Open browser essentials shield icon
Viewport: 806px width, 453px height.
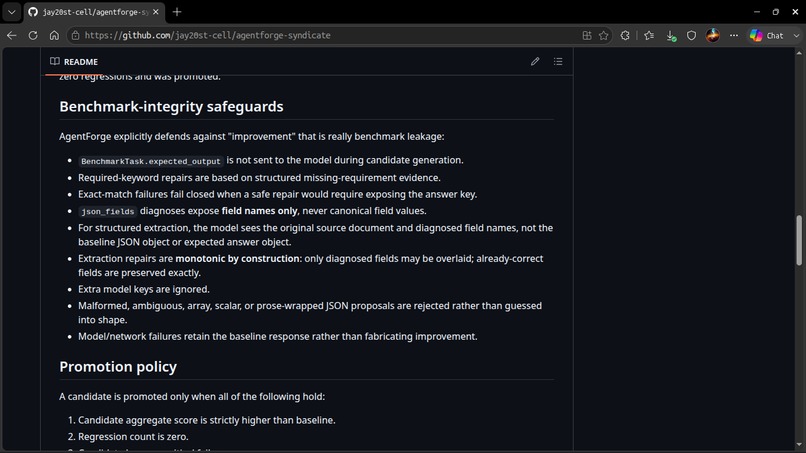point(691,35)
